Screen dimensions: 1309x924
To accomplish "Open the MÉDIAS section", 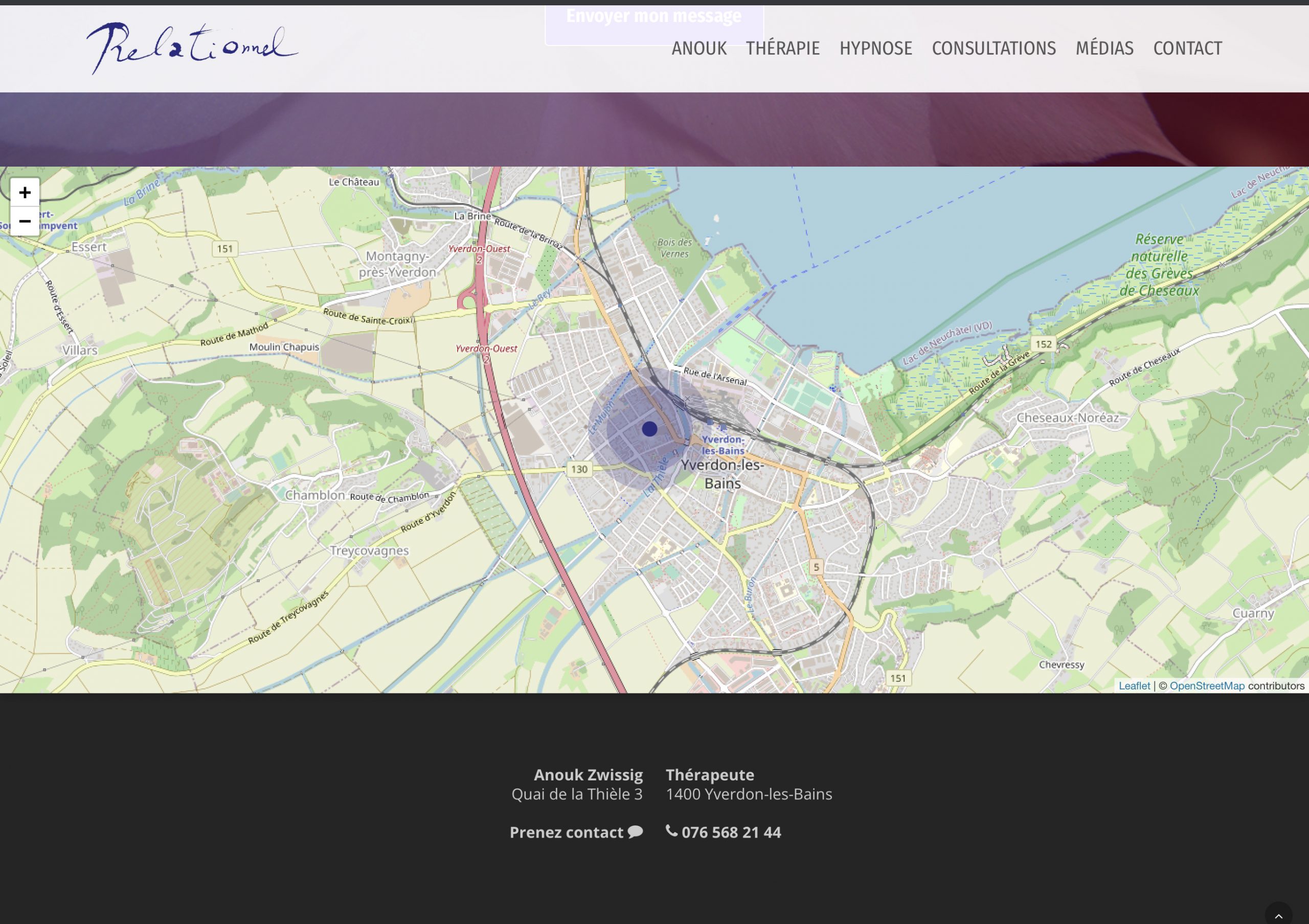I will click(x=1104, y=49).
